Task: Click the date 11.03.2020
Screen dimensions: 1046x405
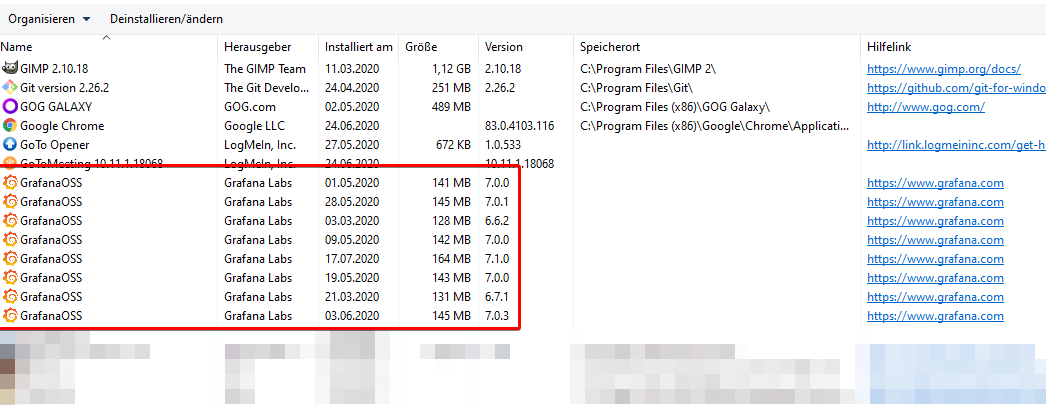Action: (352, 69)
